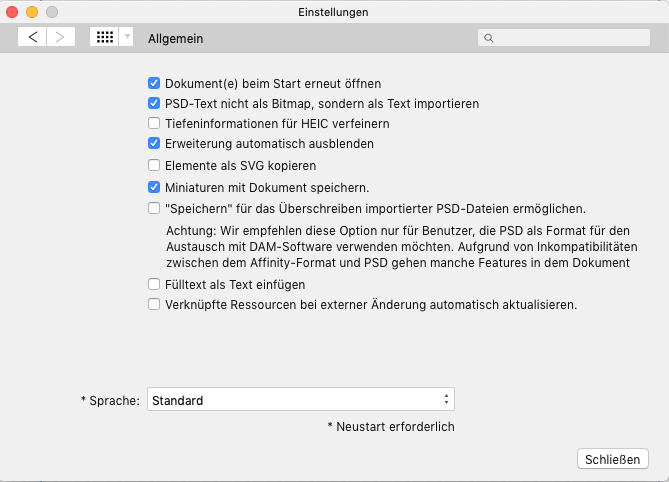Image resolution: width=669 pixels, height=482 pixels.
Task: Enable Tiefeninformationen für HEIC verfeinern
Action: click(154, 124)
